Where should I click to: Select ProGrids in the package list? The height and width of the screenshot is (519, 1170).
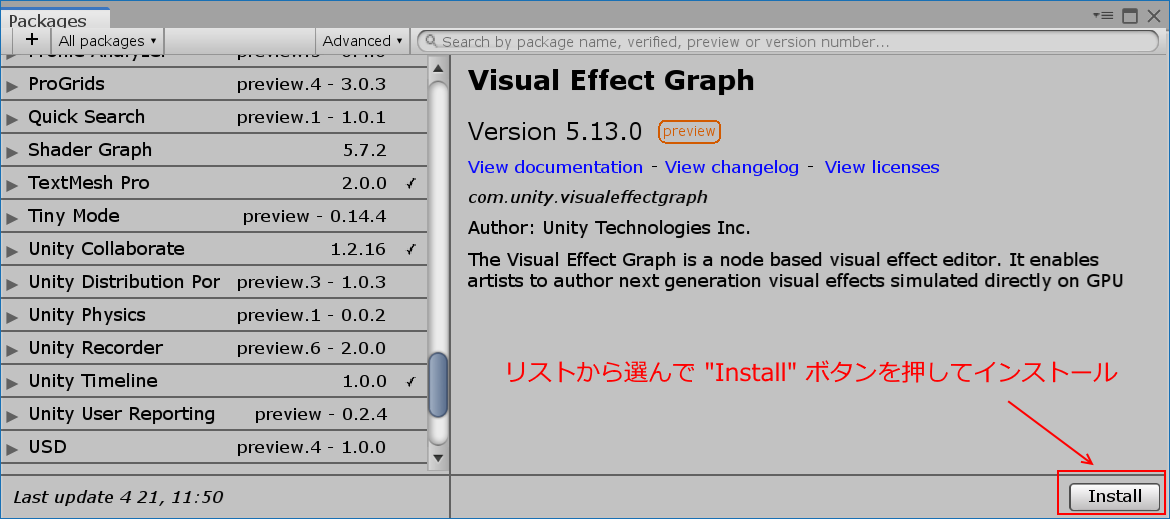(214, 84)
